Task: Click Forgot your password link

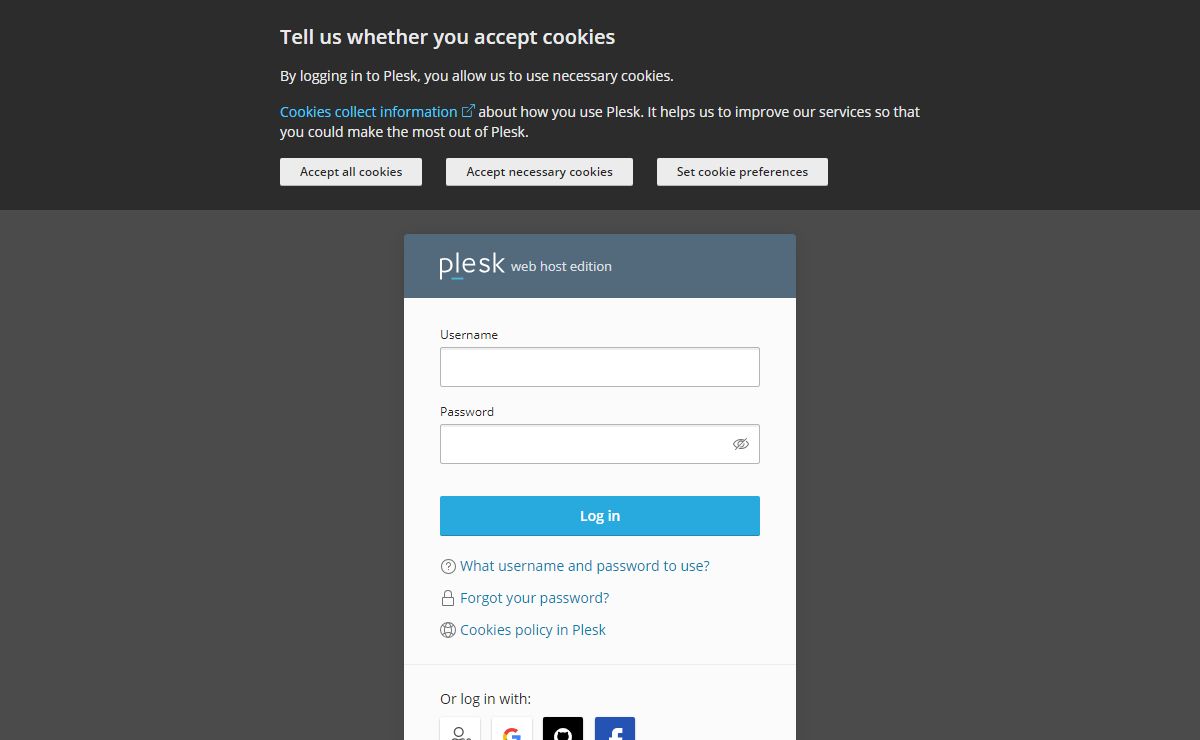Action: (x=534, y=598)
